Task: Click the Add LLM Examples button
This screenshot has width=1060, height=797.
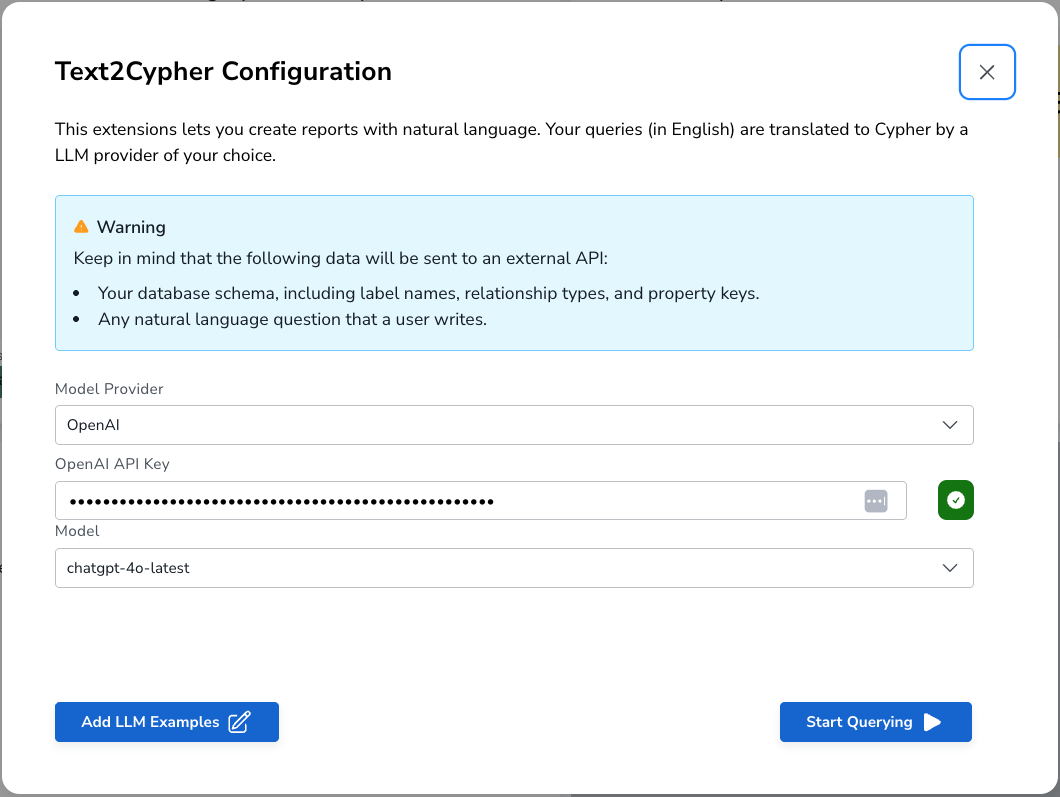Action: pyautogui.click(x=166, y=721)
